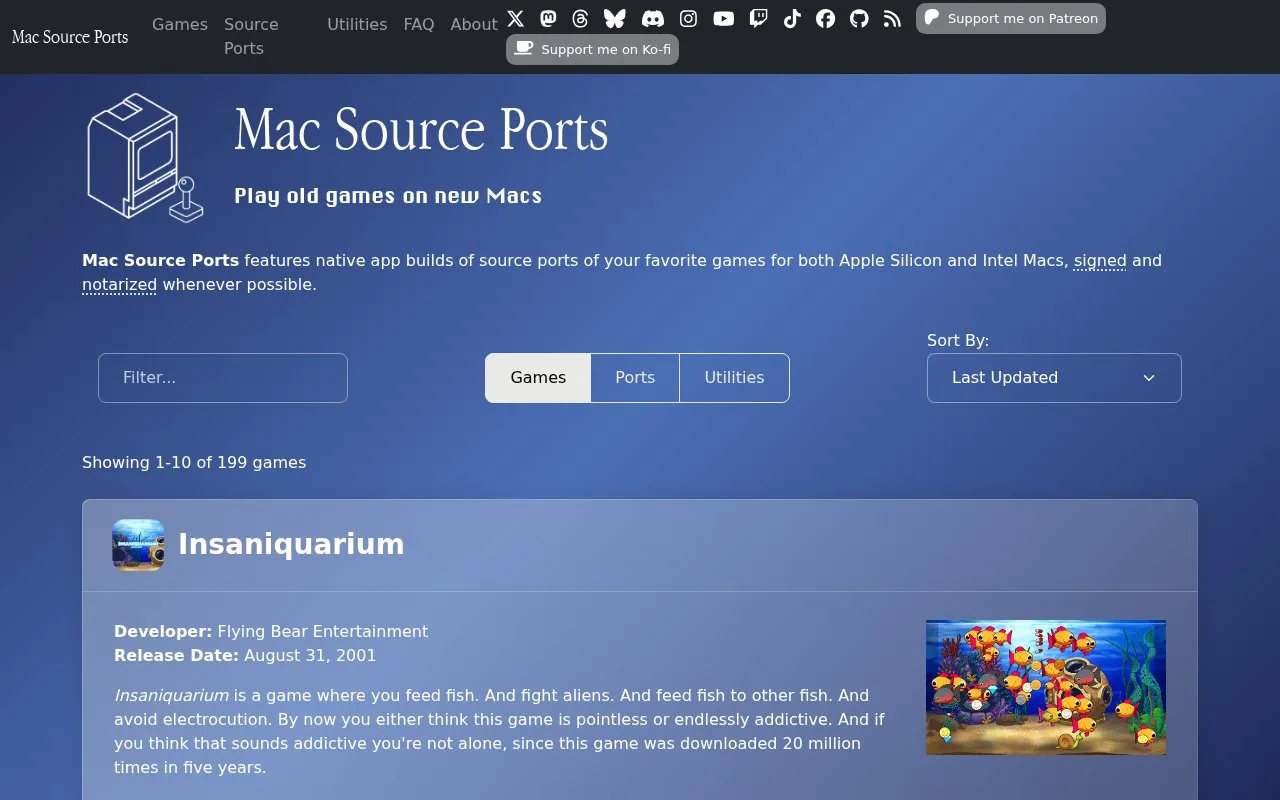
Task: Click the Bluesky butterfly icon
Action: click(614, 18)
